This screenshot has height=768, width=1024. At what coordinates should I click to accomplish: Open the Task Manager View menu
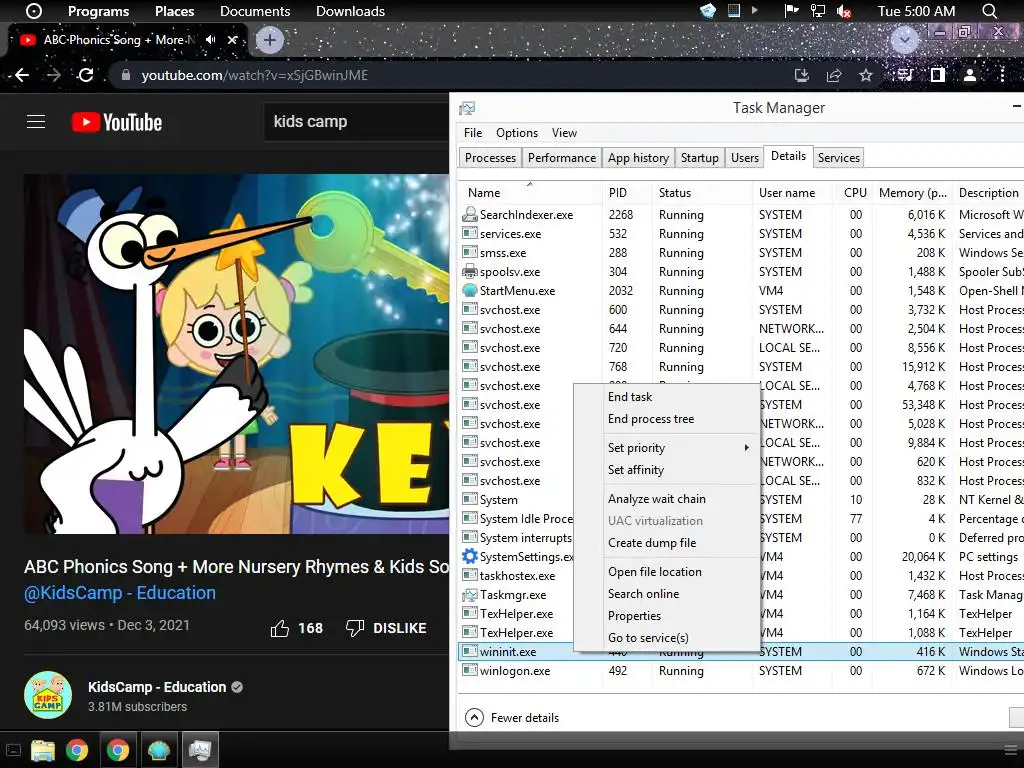click(564, 133)
